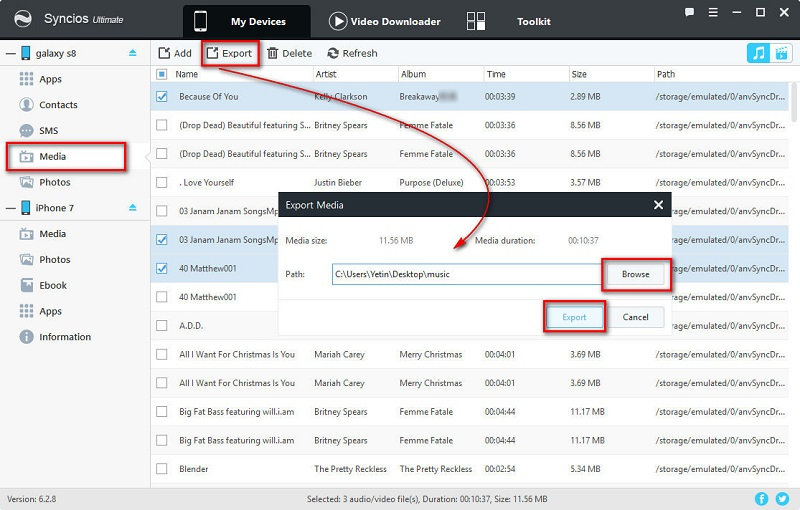Viewport: 800px width, 510px height.
Task: Click the Delete toolbar button
Action: click(x=289, y=53)
